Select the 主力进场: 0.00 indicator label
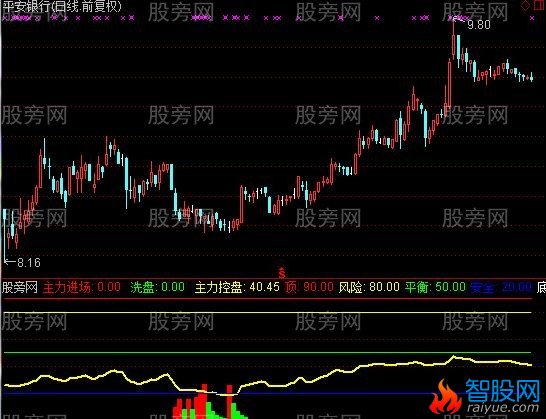This screenshot has height=419, width=546. (81, 288)
